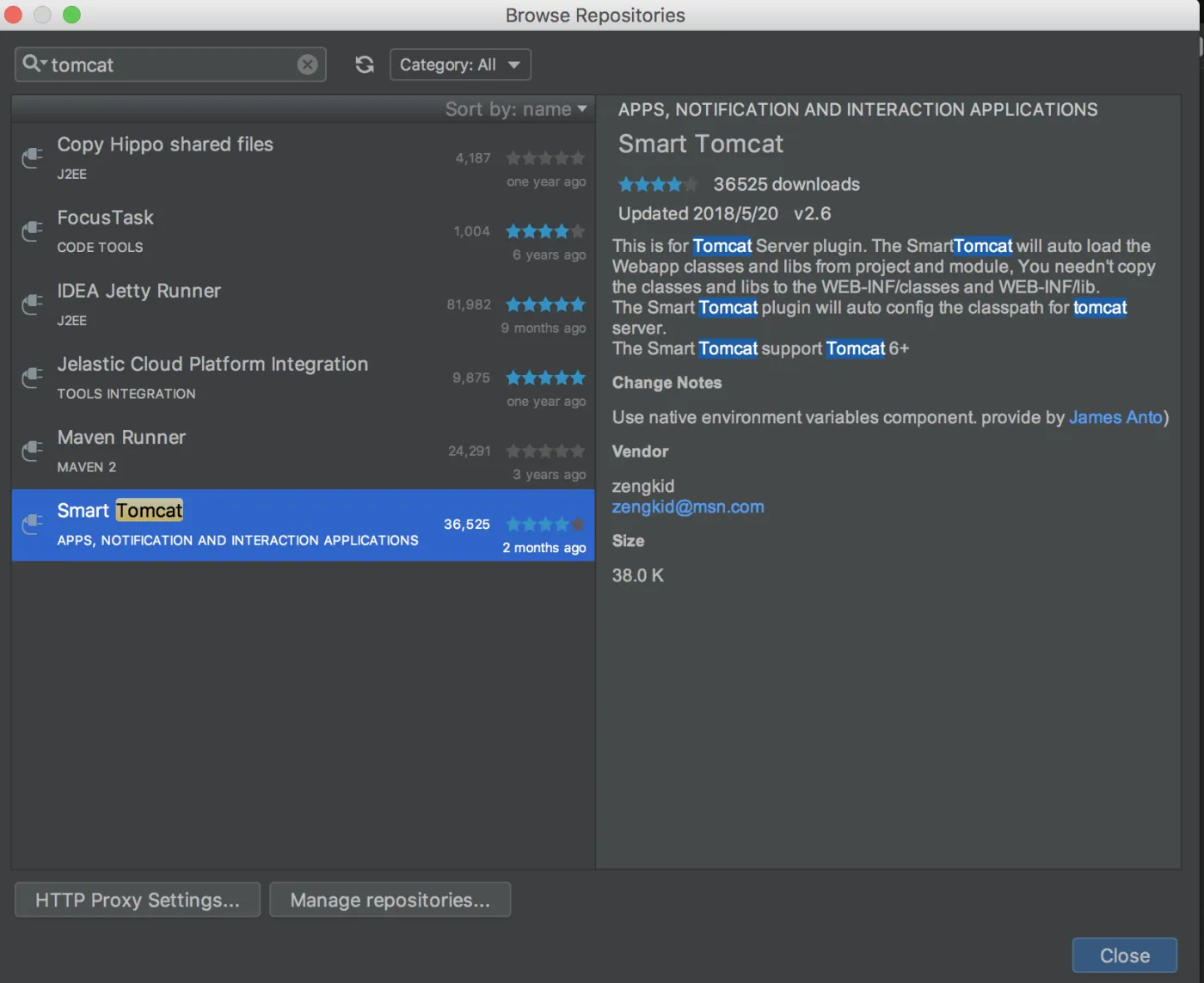Click the search magnifier icon
The width and height of the screenshot is (1204, 983).
click(34, 64)
